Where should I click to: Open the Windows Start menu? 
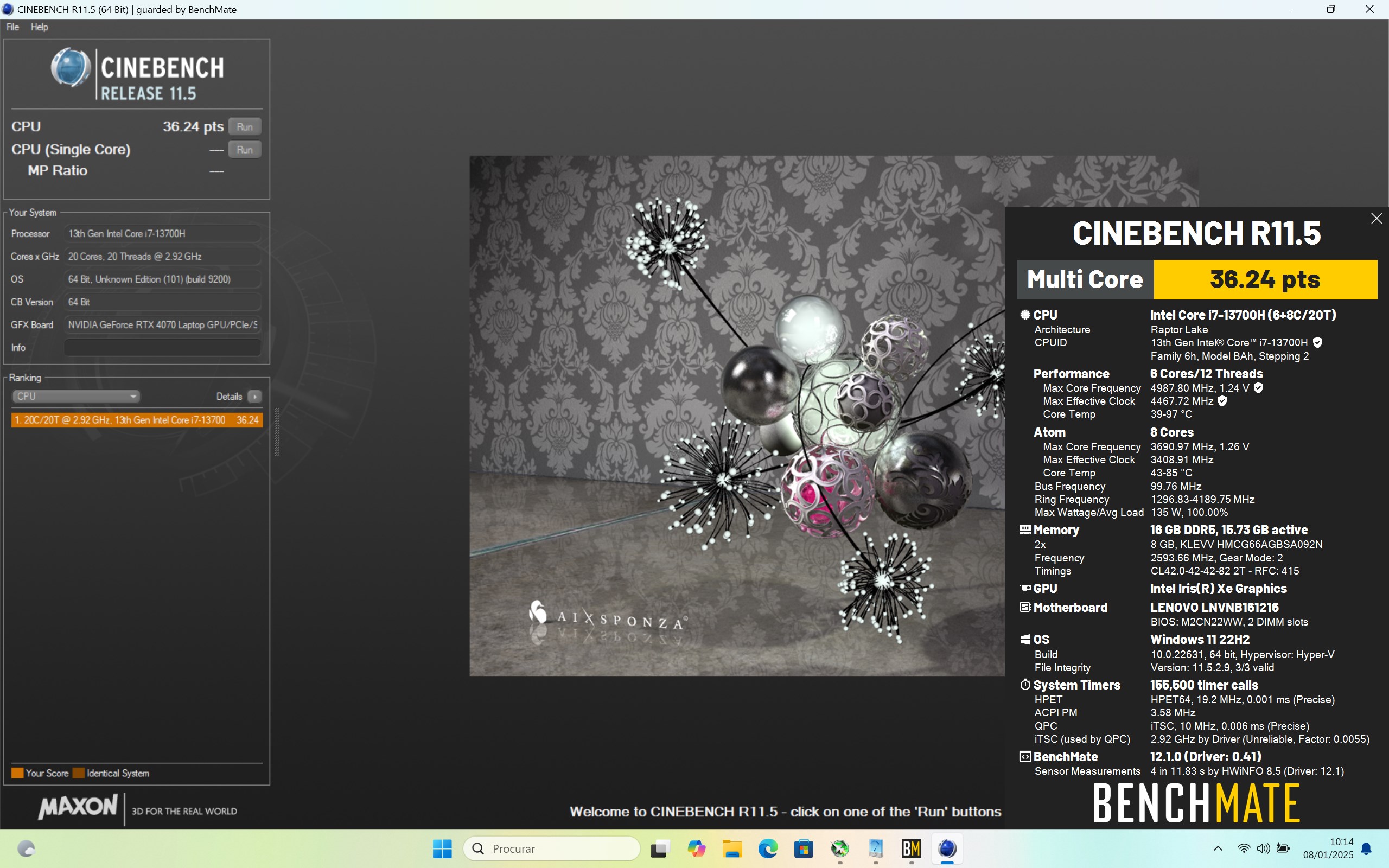[442, 848]
